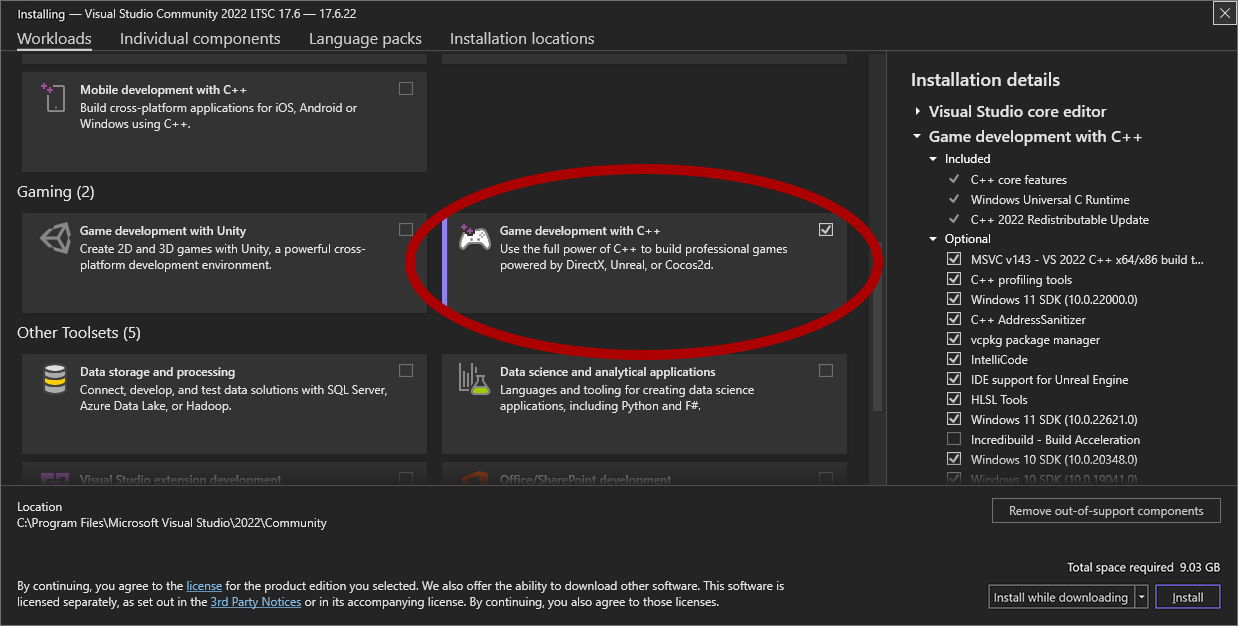1238x626 pixels.
Task: Tick the Game development with Unity checkbox
Action: 406,230
